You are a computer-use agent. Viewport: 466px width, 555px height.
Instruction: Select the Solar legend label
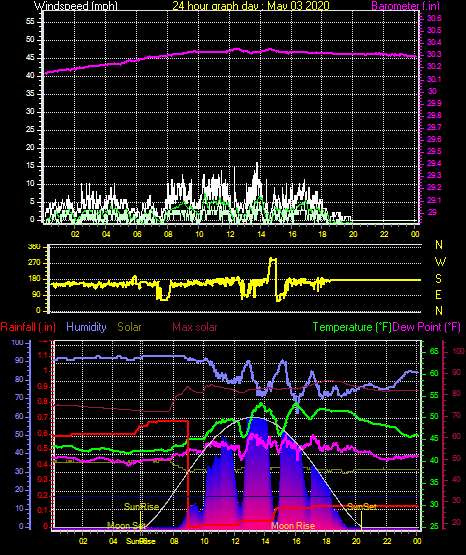tap(129, 327)
